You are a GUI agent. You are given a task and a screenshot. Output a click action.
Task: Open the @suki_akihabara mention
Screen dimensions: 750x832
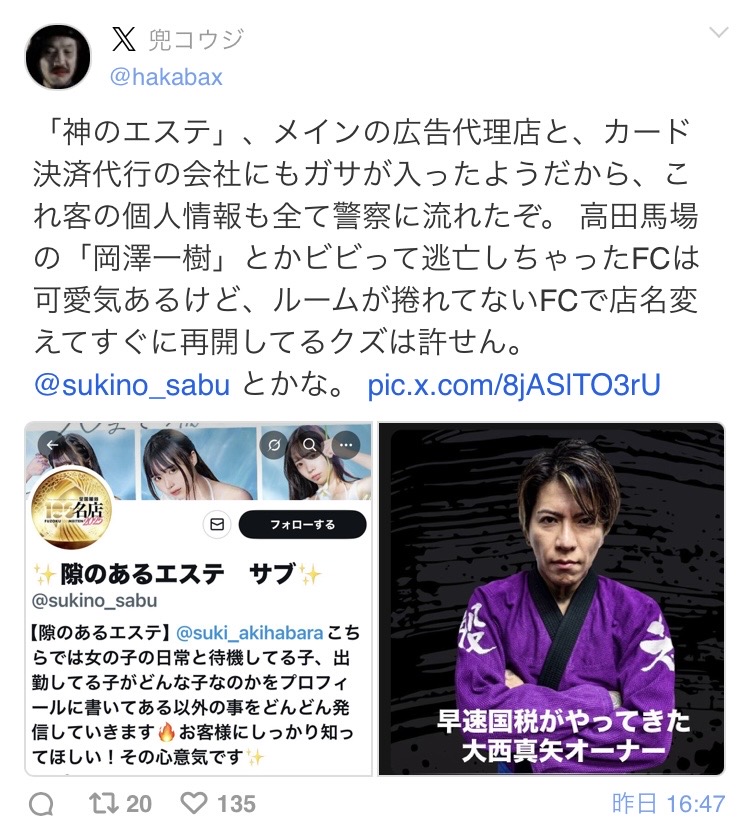tap(249, 633)
